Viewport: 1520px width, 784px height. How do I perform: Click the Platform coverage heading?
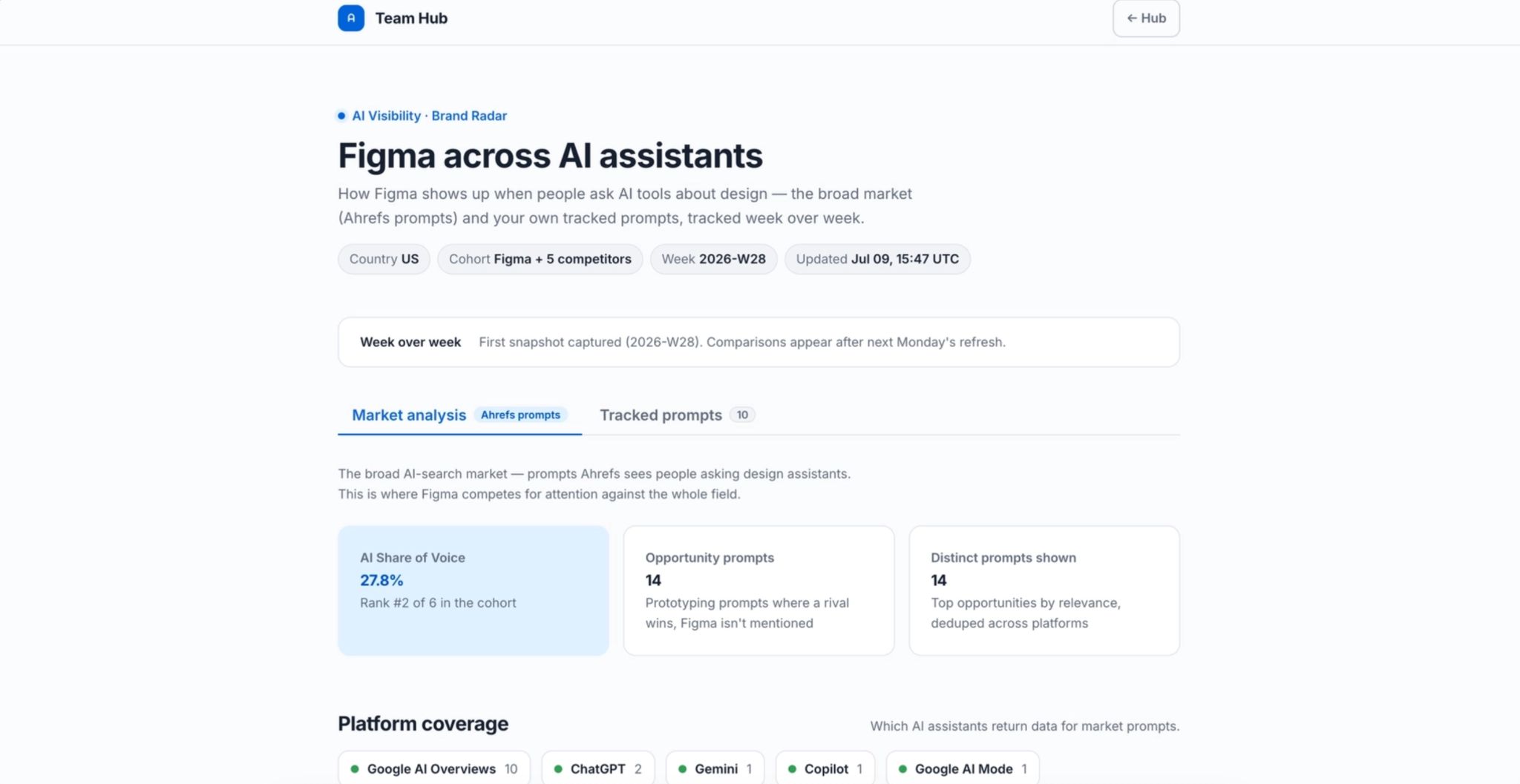[x=423, y=724]
